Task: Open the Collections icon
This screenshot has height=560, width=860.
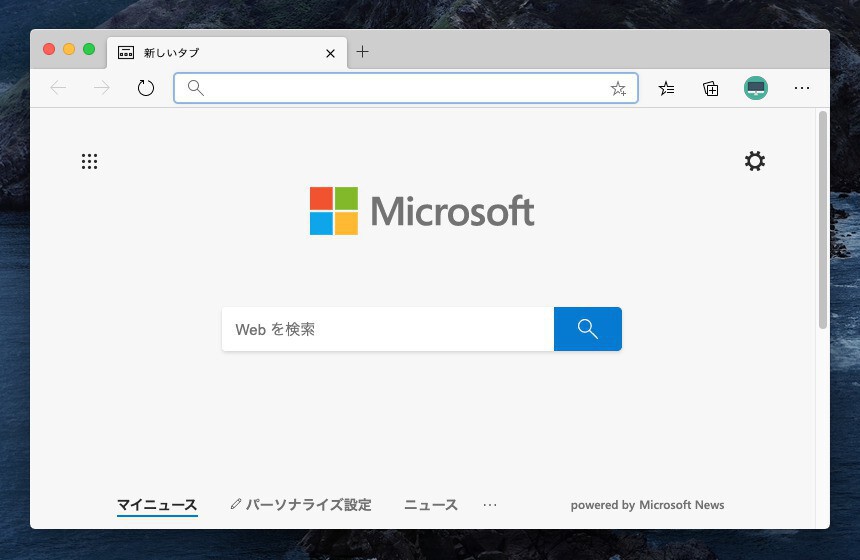Action: point(711,88)
